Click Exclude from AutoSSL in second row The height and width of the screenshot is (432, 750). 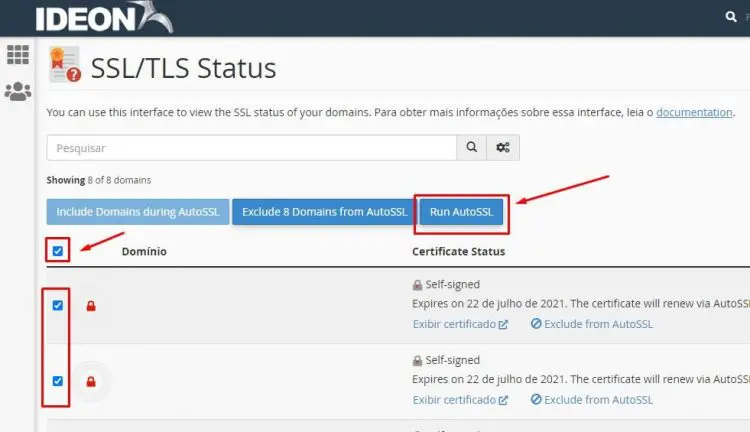592,400
